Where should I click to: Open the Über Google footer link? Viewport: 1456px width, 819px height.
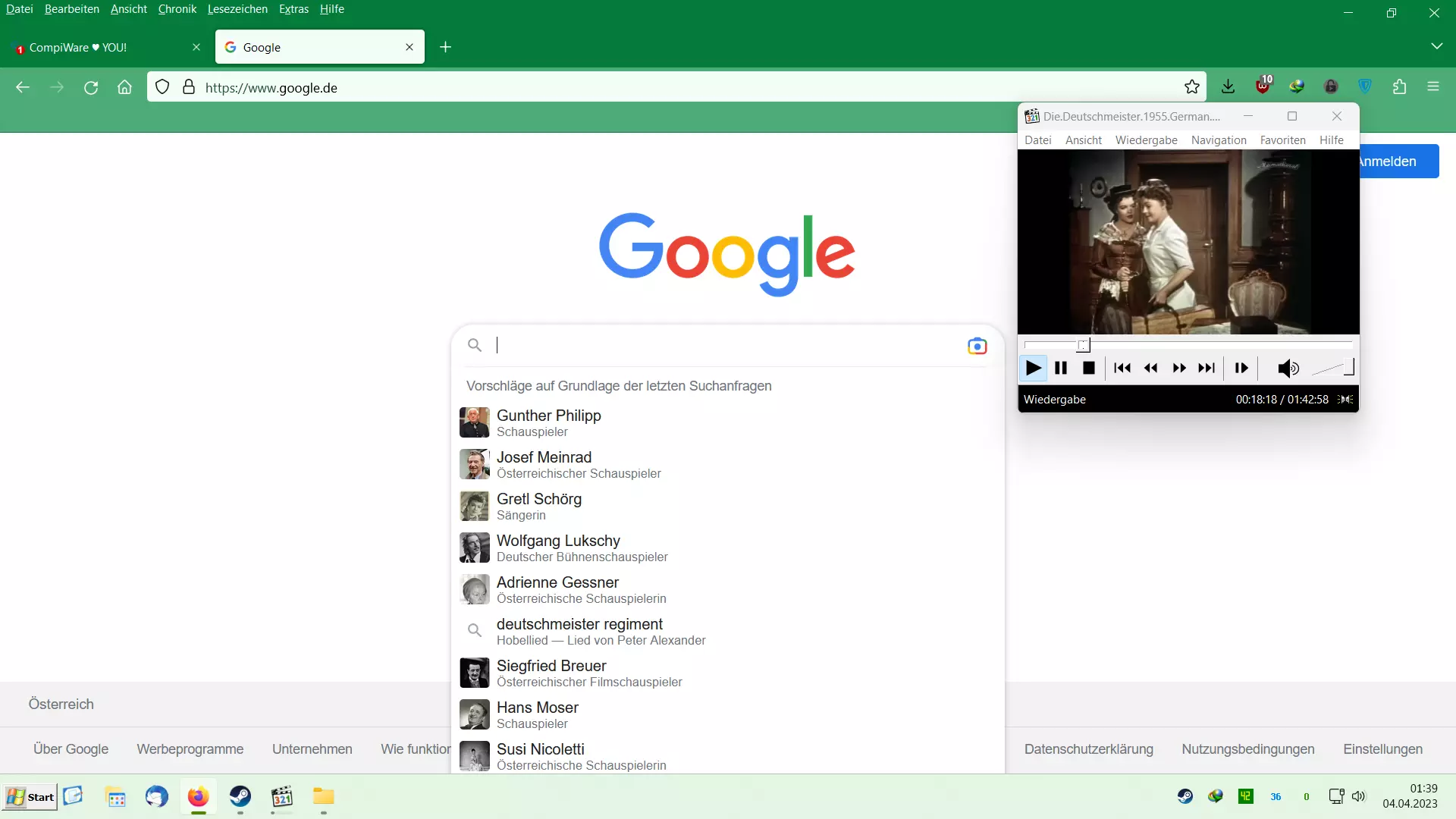71,749
